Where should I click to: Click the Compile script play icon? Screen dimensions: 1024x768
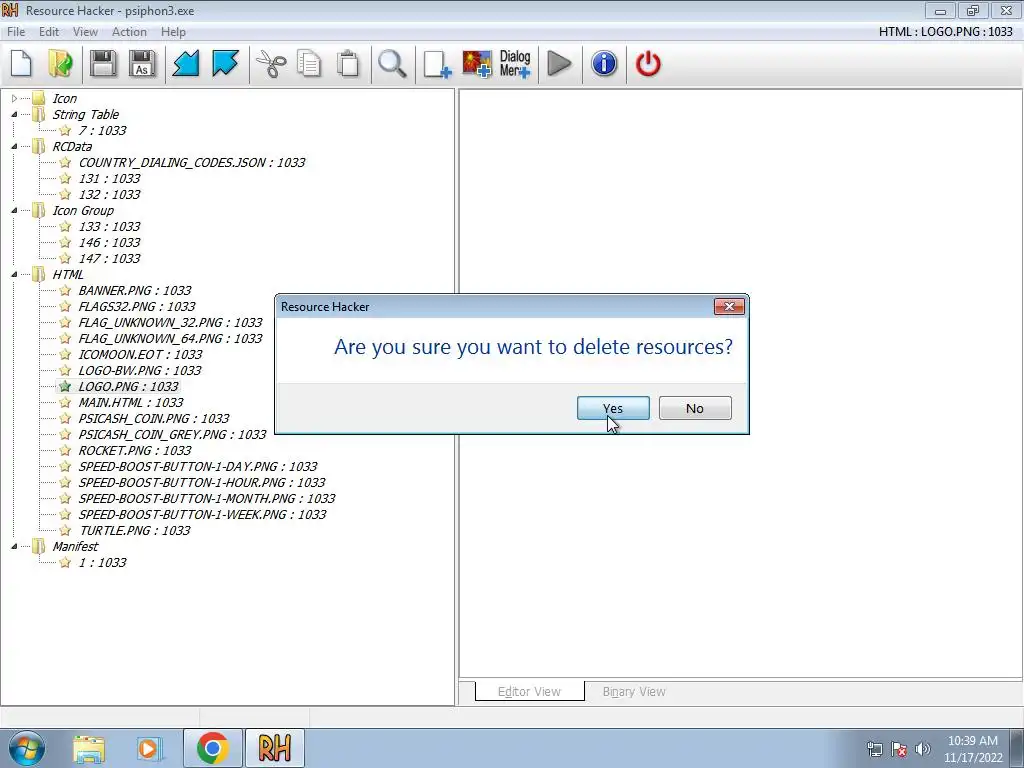559,64
